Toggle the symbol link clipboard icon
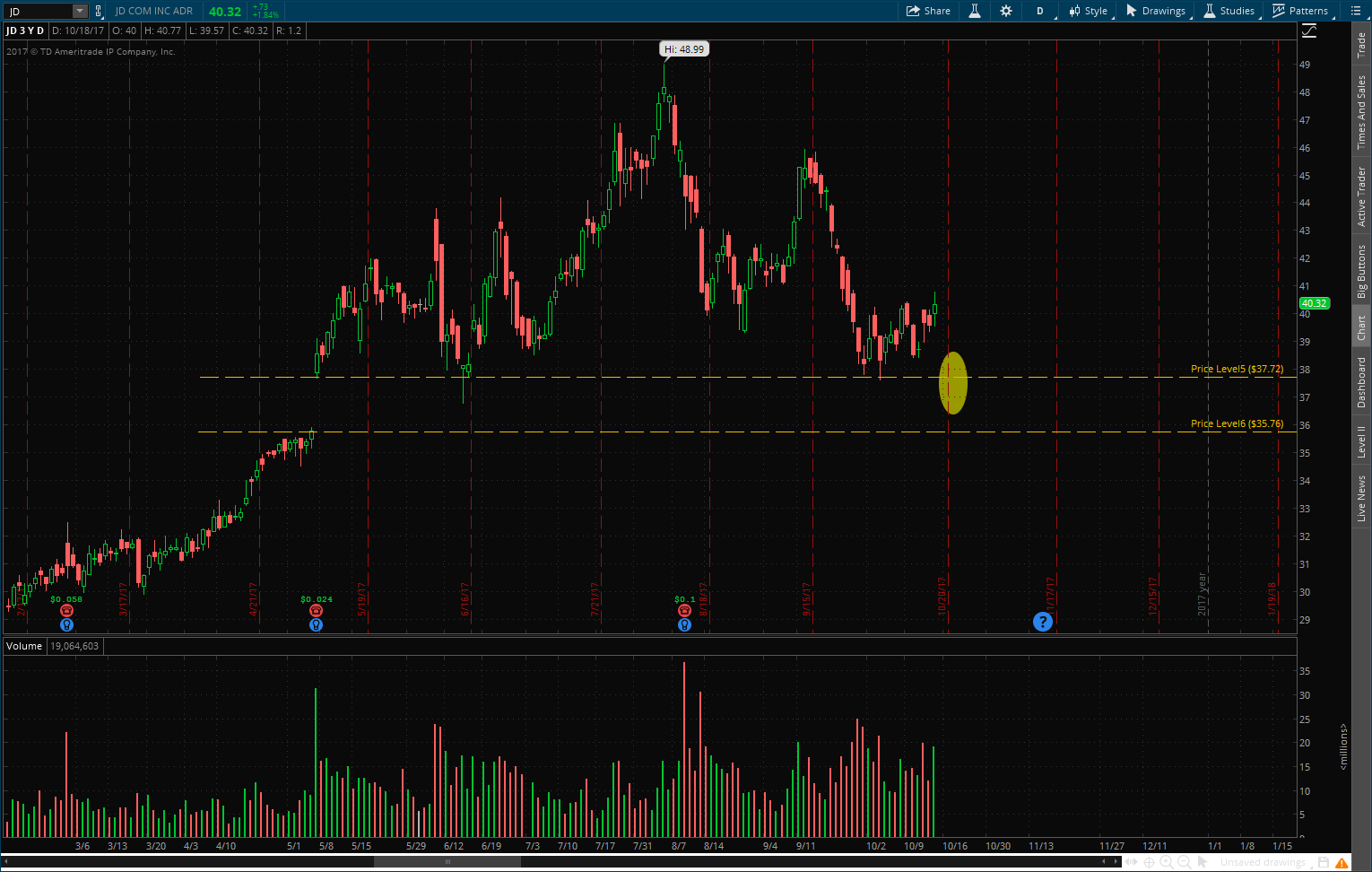1372x872 pixels. click(99, 11)
